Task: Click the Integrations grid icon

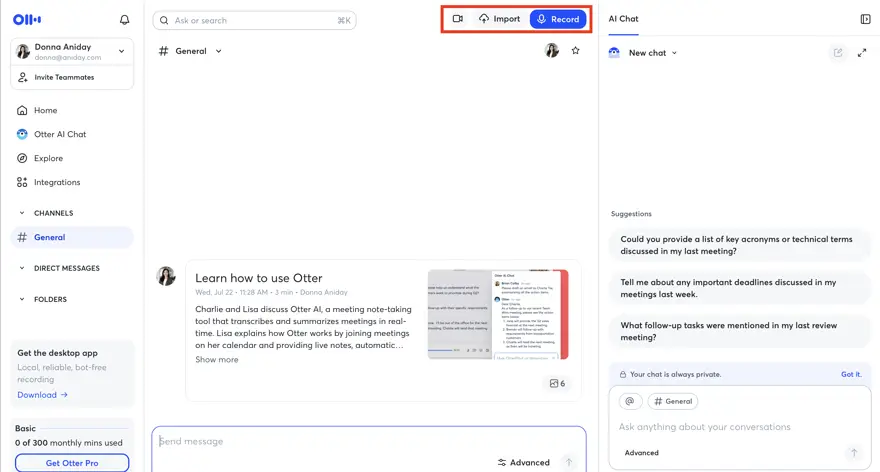Action: [22, 182]
